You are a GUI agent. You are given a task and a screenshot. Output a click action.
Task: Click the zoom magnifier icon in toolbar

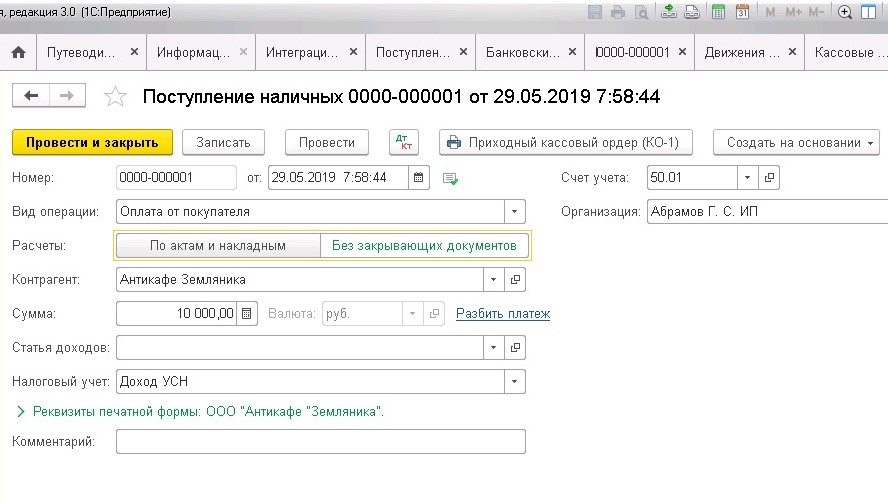coord(845,12)
